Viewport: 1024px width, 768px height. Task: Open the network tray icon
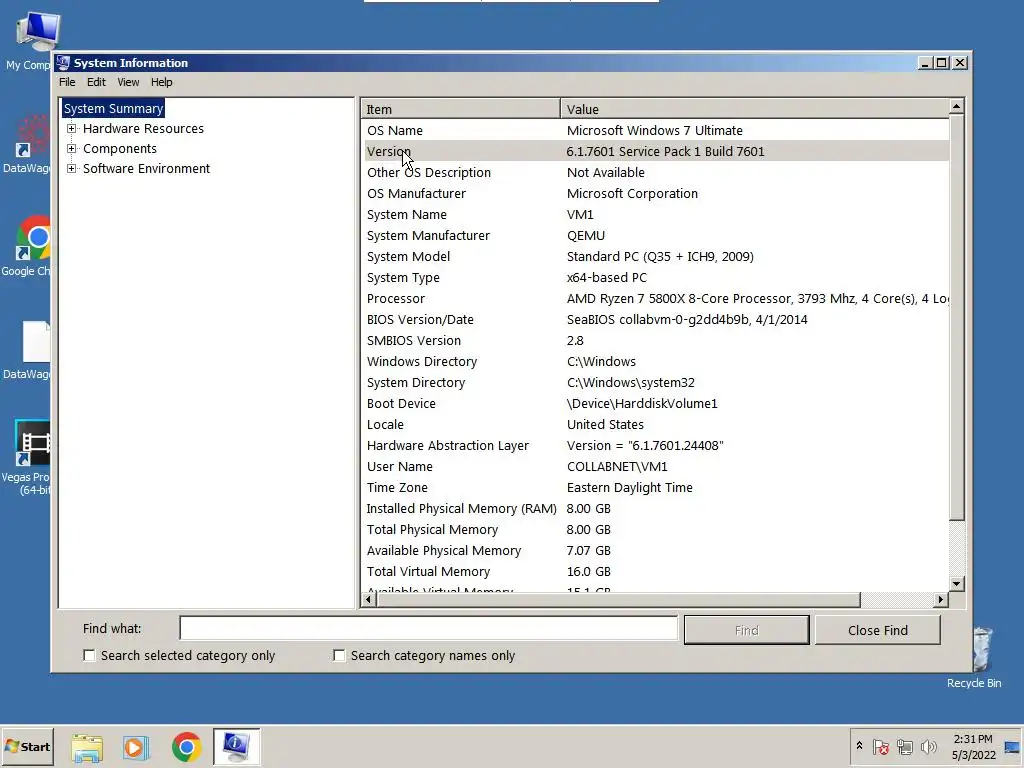pos(904,746)
